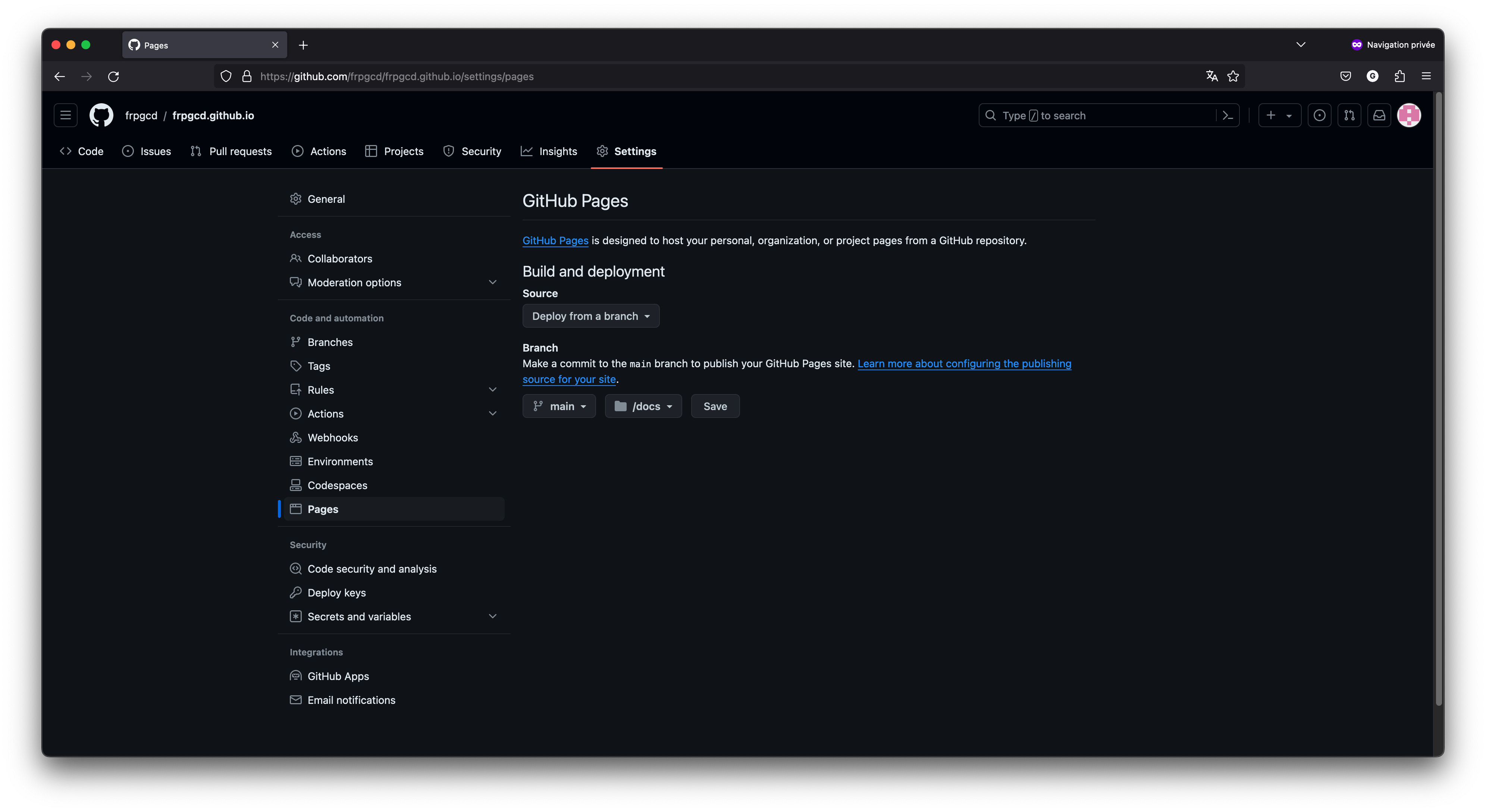The image size is (1486, 812).
Task: Open Environments settings
Action: click(x=394, y=462)
